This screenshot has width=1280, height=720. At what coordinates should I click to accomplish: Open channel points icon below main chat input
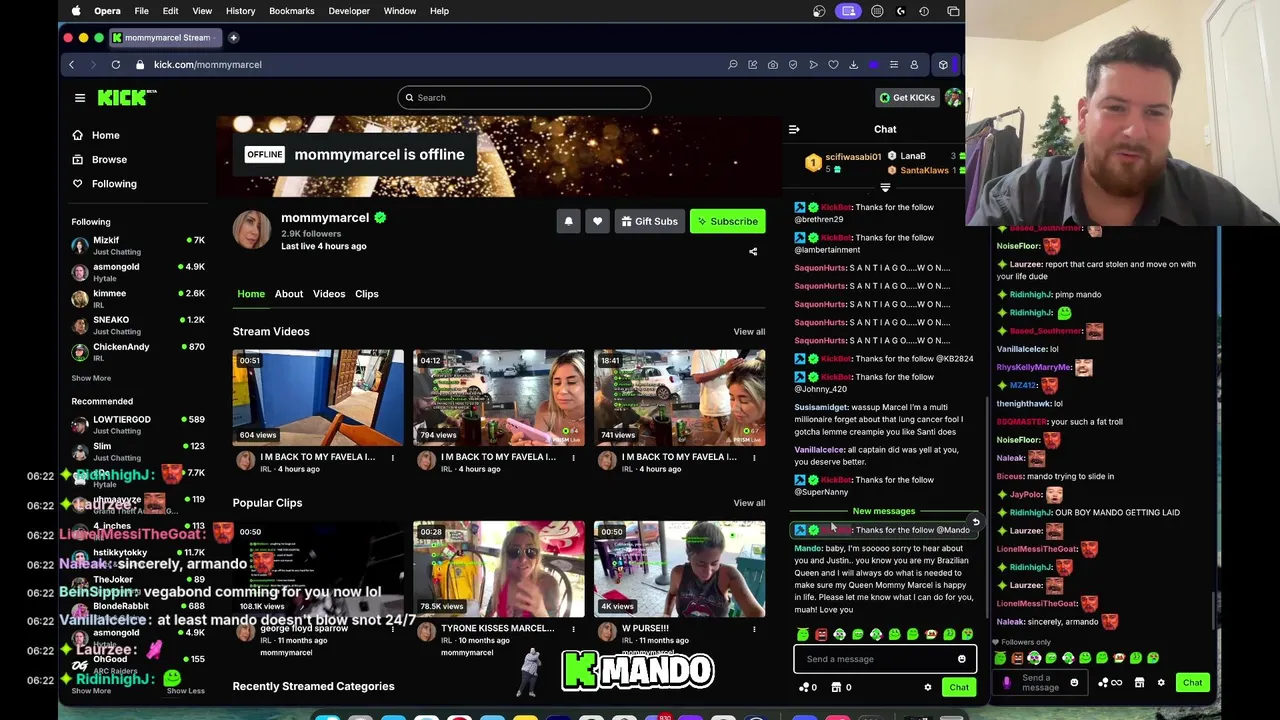pos(804,687)
